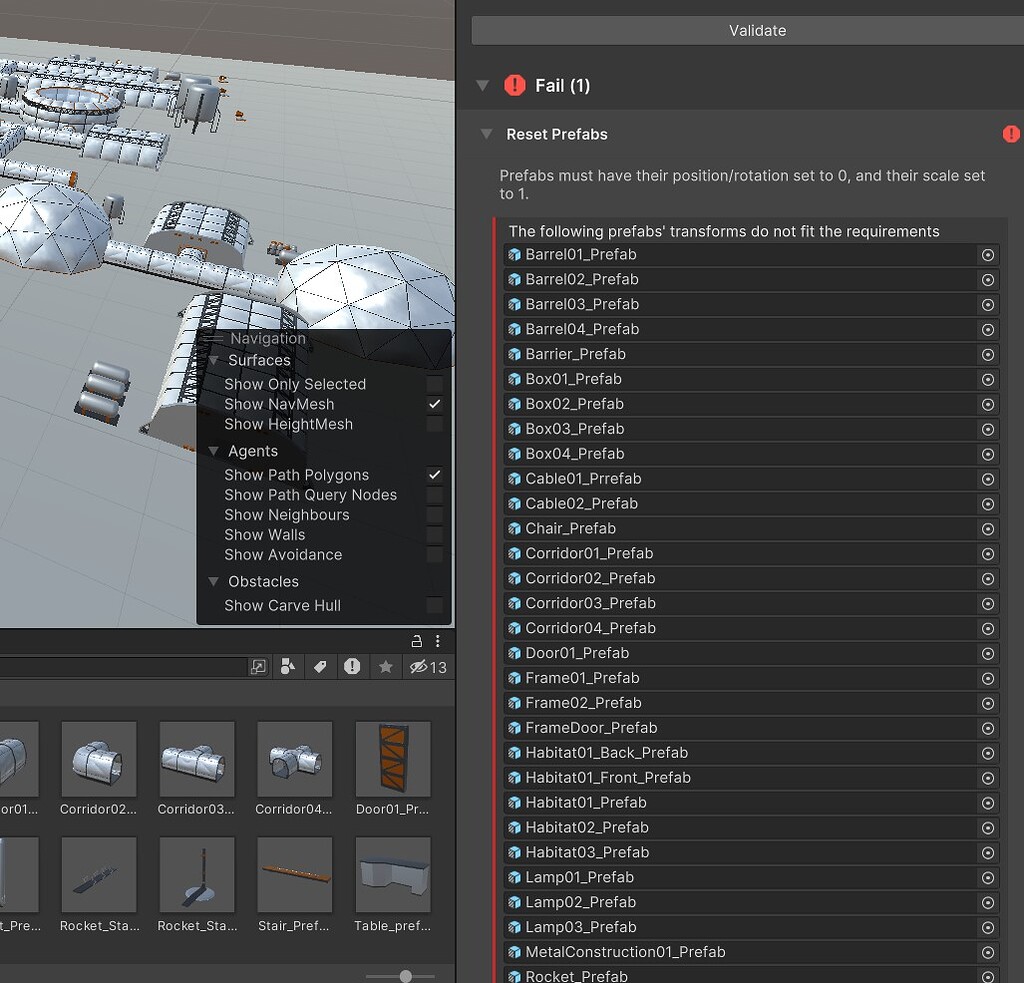Enable Show Walls
This screenshot has height=983, width=1024.
click(x=434, y=534)
